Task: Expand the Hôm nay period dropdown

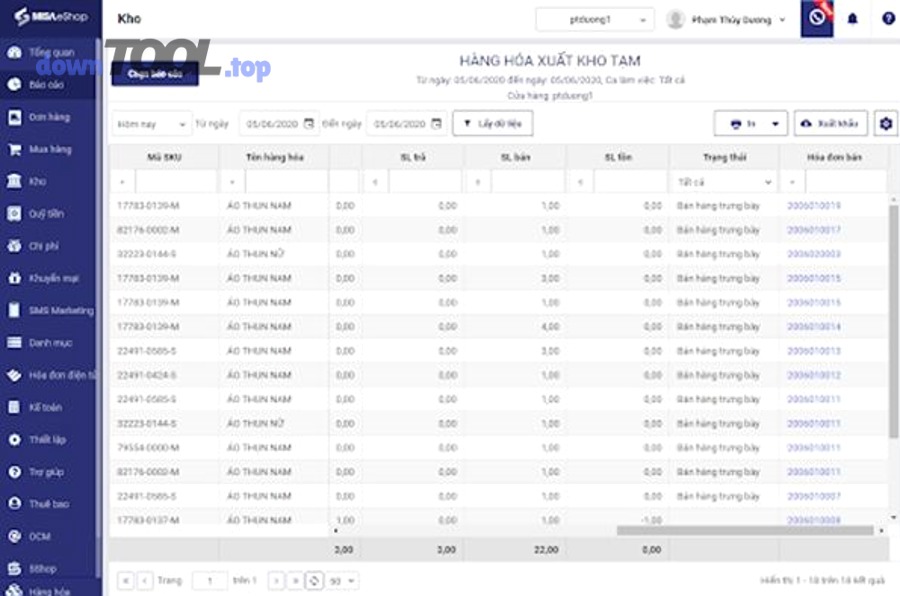Action: 150,124
